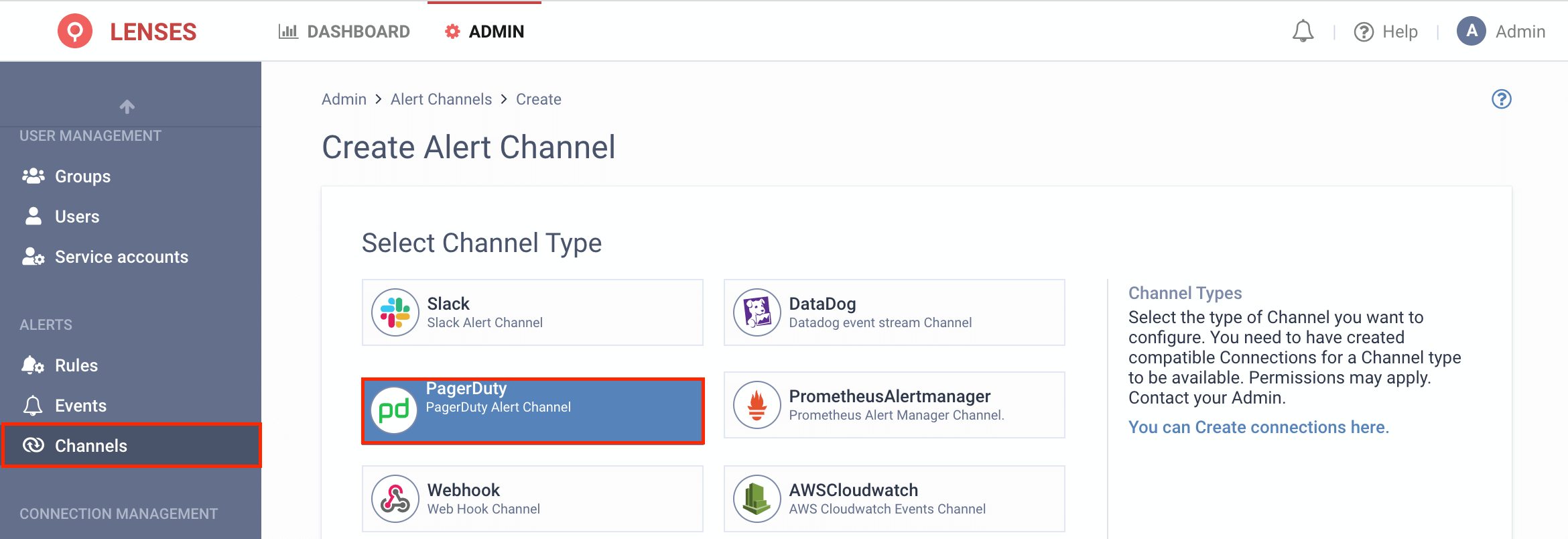1568x539 pixels.
Task: Click the Slack logo icon
Action: pos(395,312)
